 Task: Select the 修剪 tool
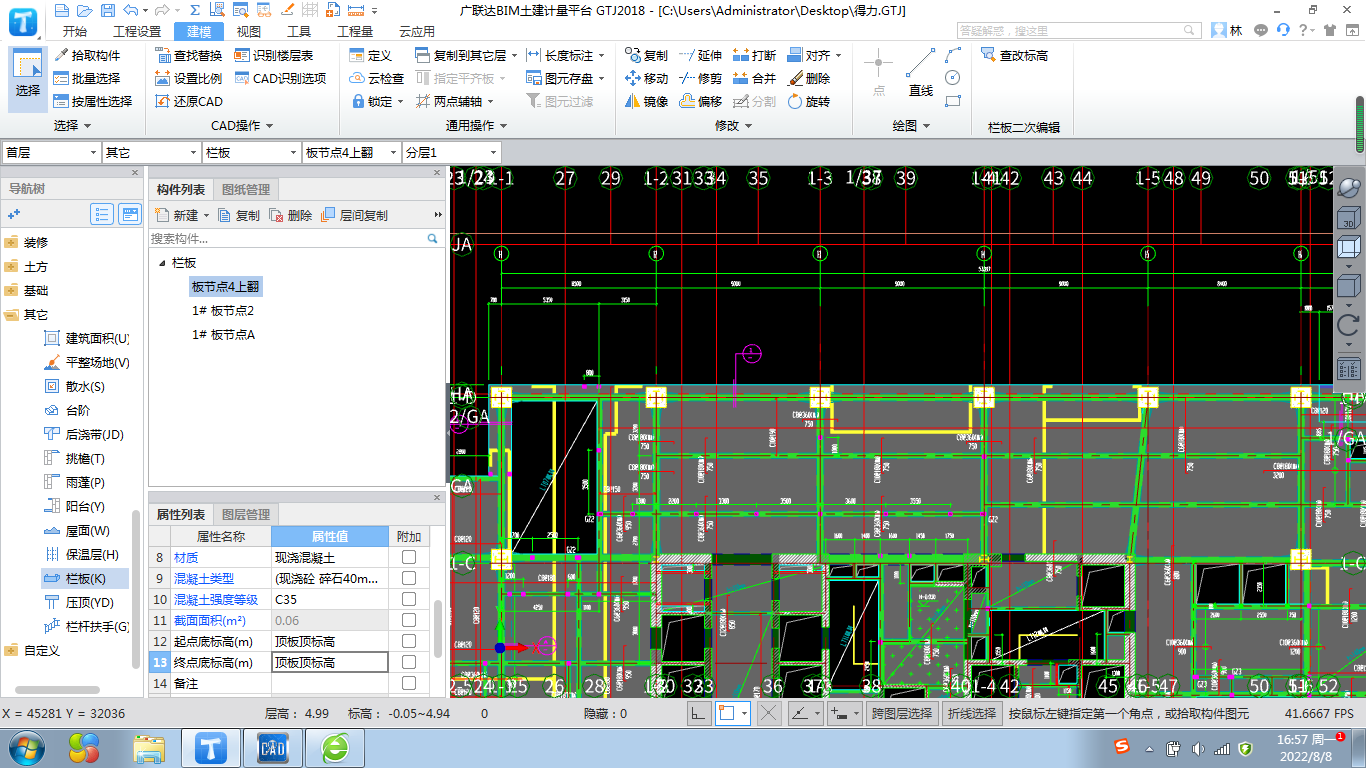click(700, 78)
